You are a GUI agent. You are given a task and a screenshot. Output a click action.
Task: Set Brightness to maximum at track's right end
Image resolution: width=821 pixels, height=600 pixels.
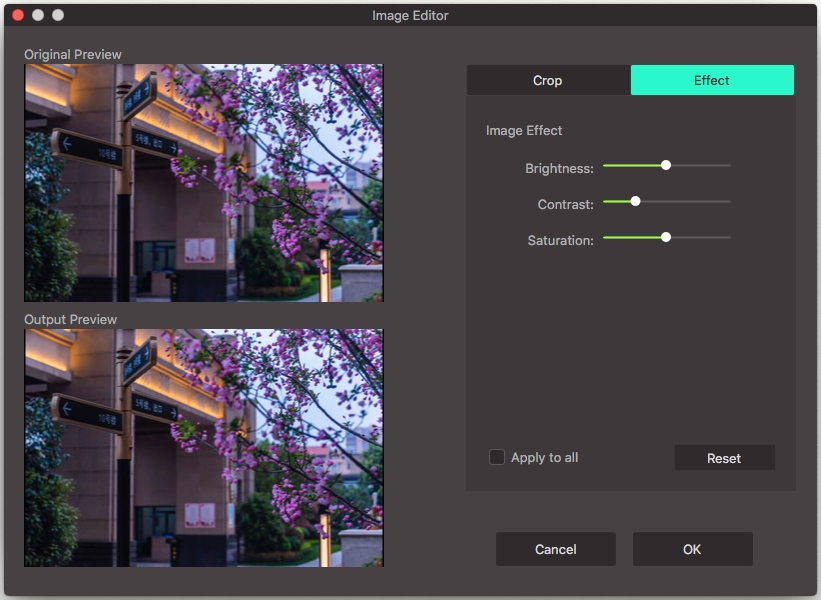point(729,165)
